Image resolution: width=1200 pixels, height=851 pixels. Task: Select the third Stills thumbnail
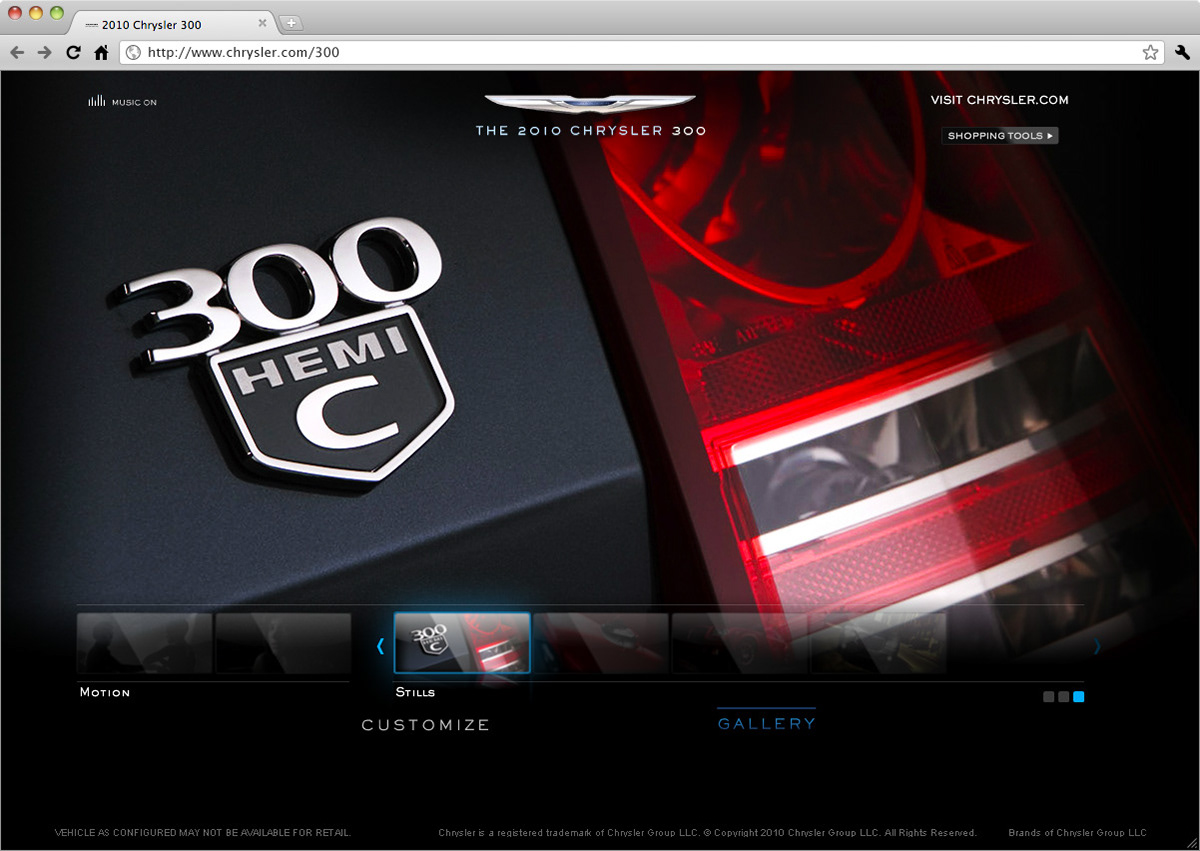coord(739,643)
